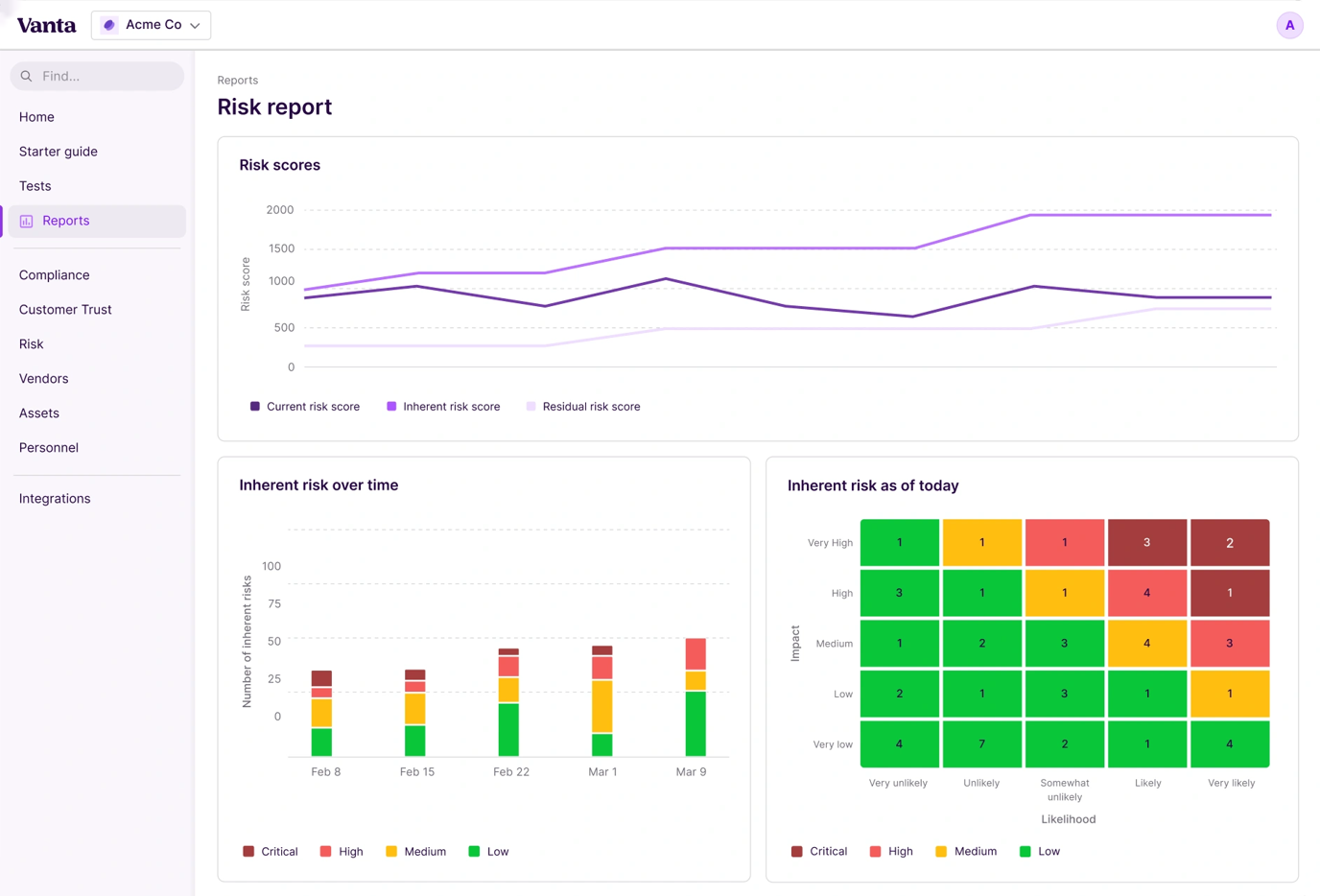Screen dimensions: 1320x896
Task: Open the account avatar in top right
Action: tap(1289, 25)
